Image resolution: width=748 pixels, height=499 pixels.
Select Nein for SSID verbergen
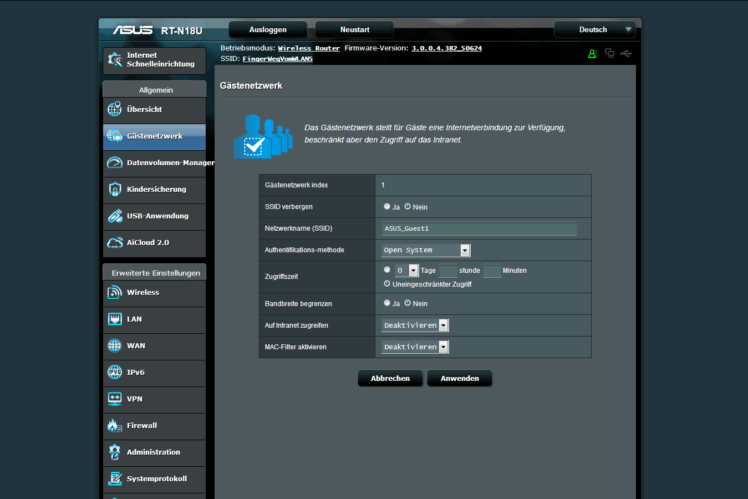pos(407,207)
